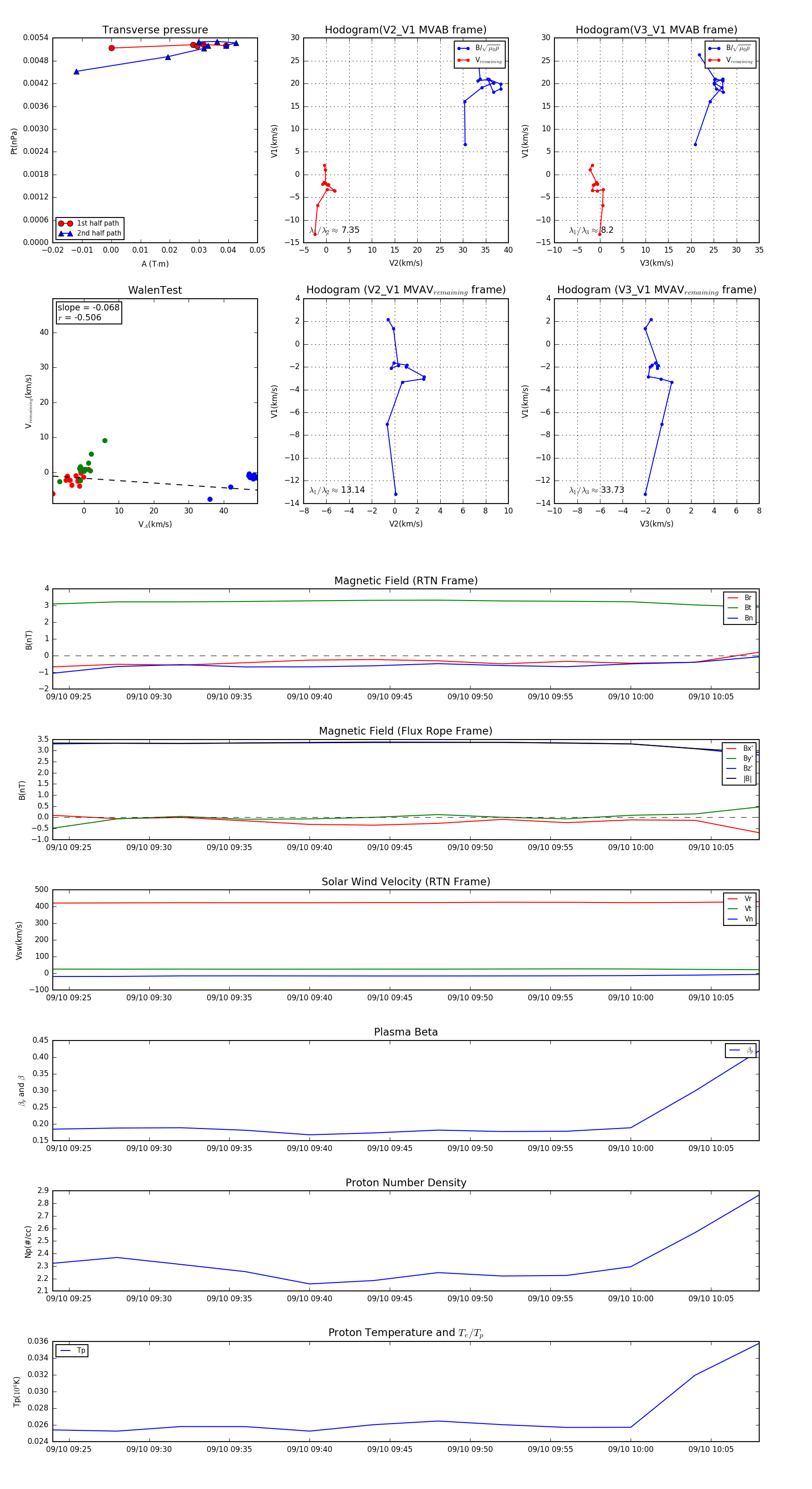Select the Bx' legend entry
Image resolution: width=812 pixels, height=1489 pixels.
[x=739, y=748]
